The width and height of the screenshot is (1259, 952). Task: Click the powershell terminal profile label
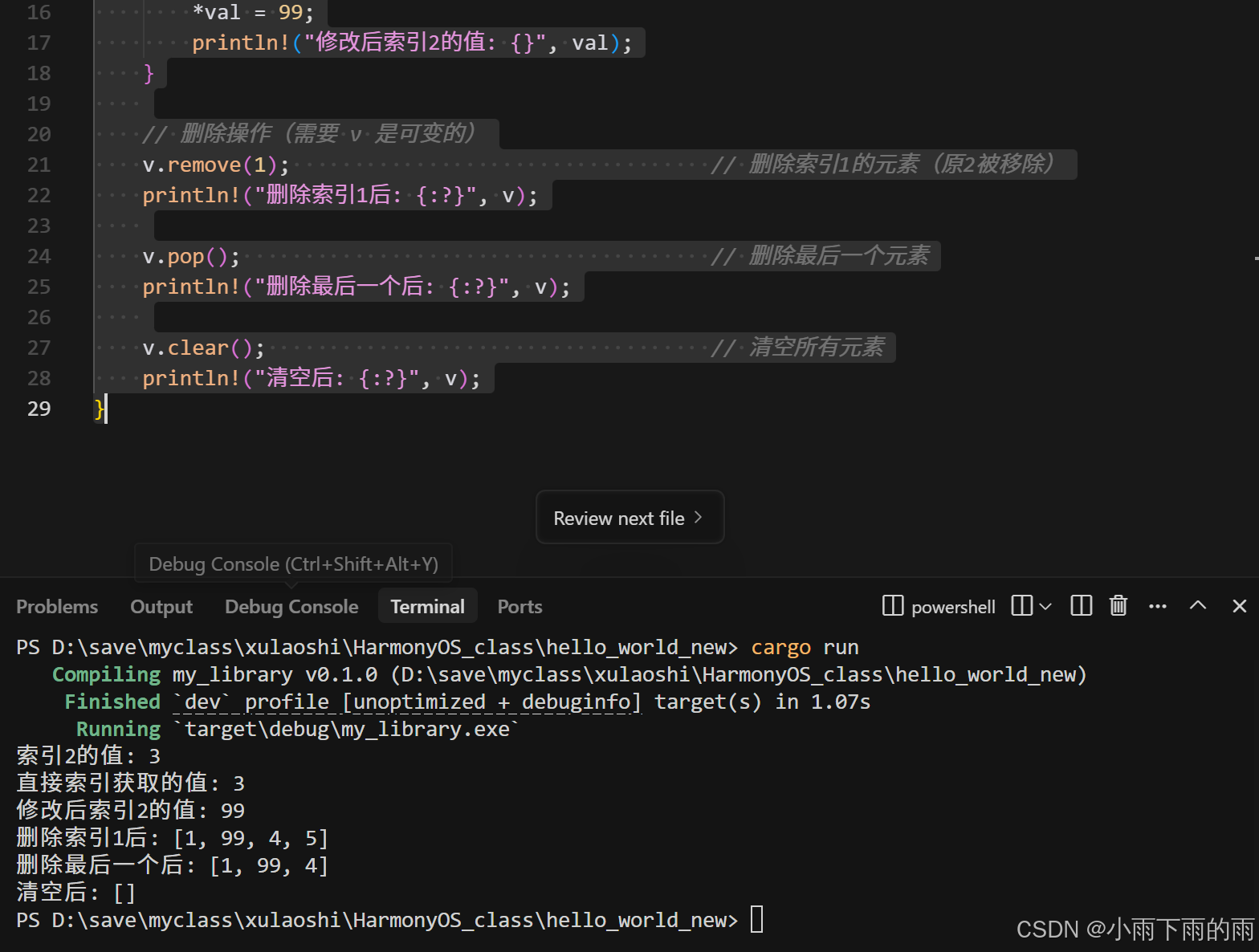tap(953, 607)
